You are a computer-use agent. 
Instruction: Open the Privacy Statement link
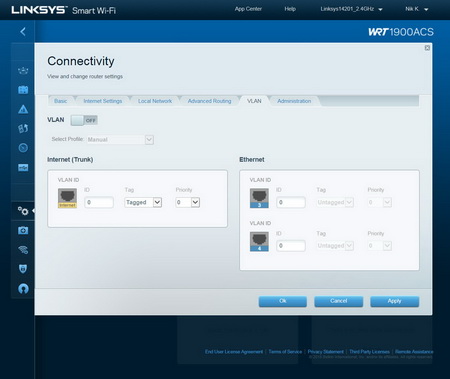pyautogui.click(x=325, y=352)
